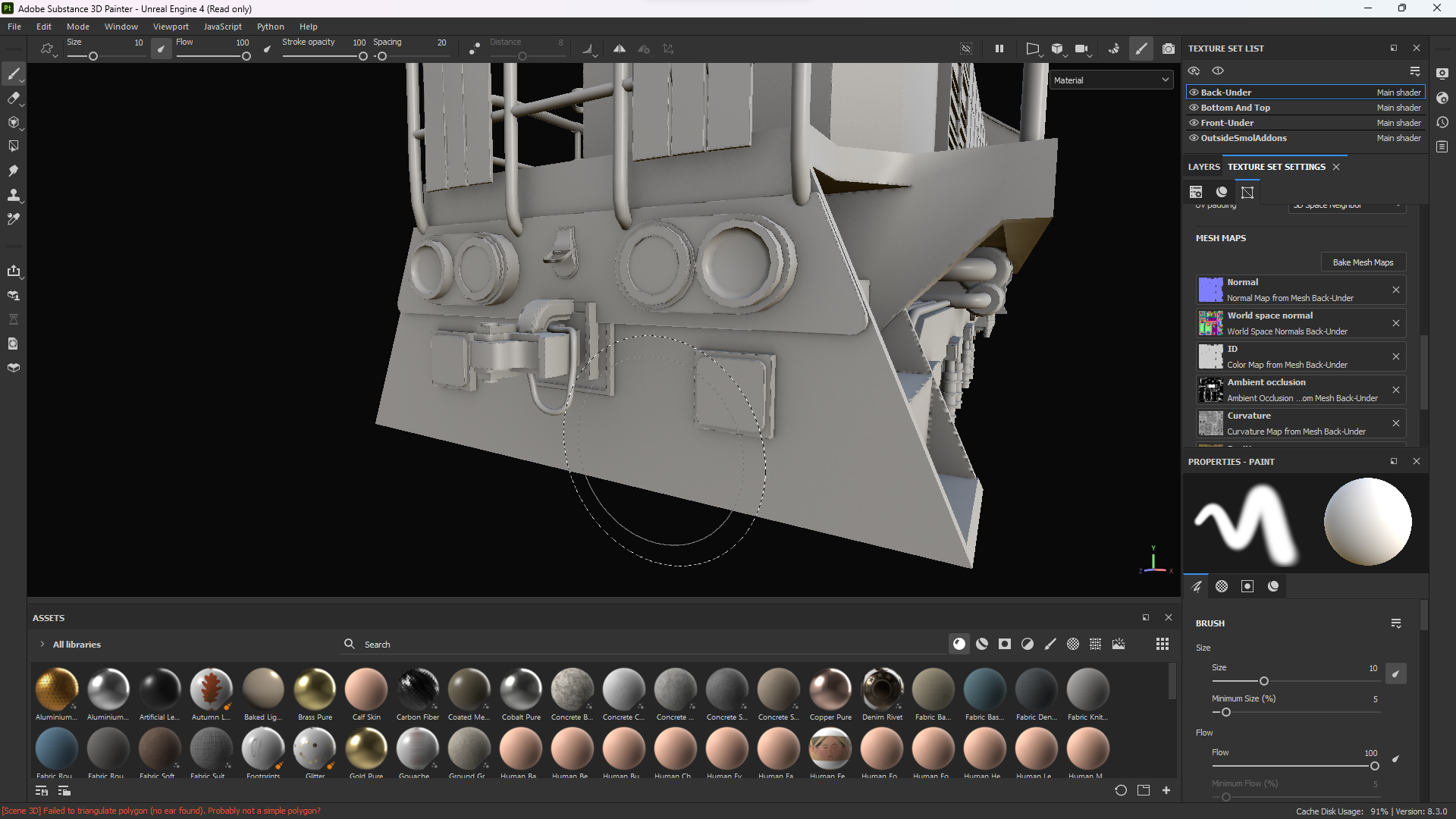This screenshot has height=819, width=1456.
Task: Click the Bake Mesh Maps button
Action: [x=1363, y=262]
